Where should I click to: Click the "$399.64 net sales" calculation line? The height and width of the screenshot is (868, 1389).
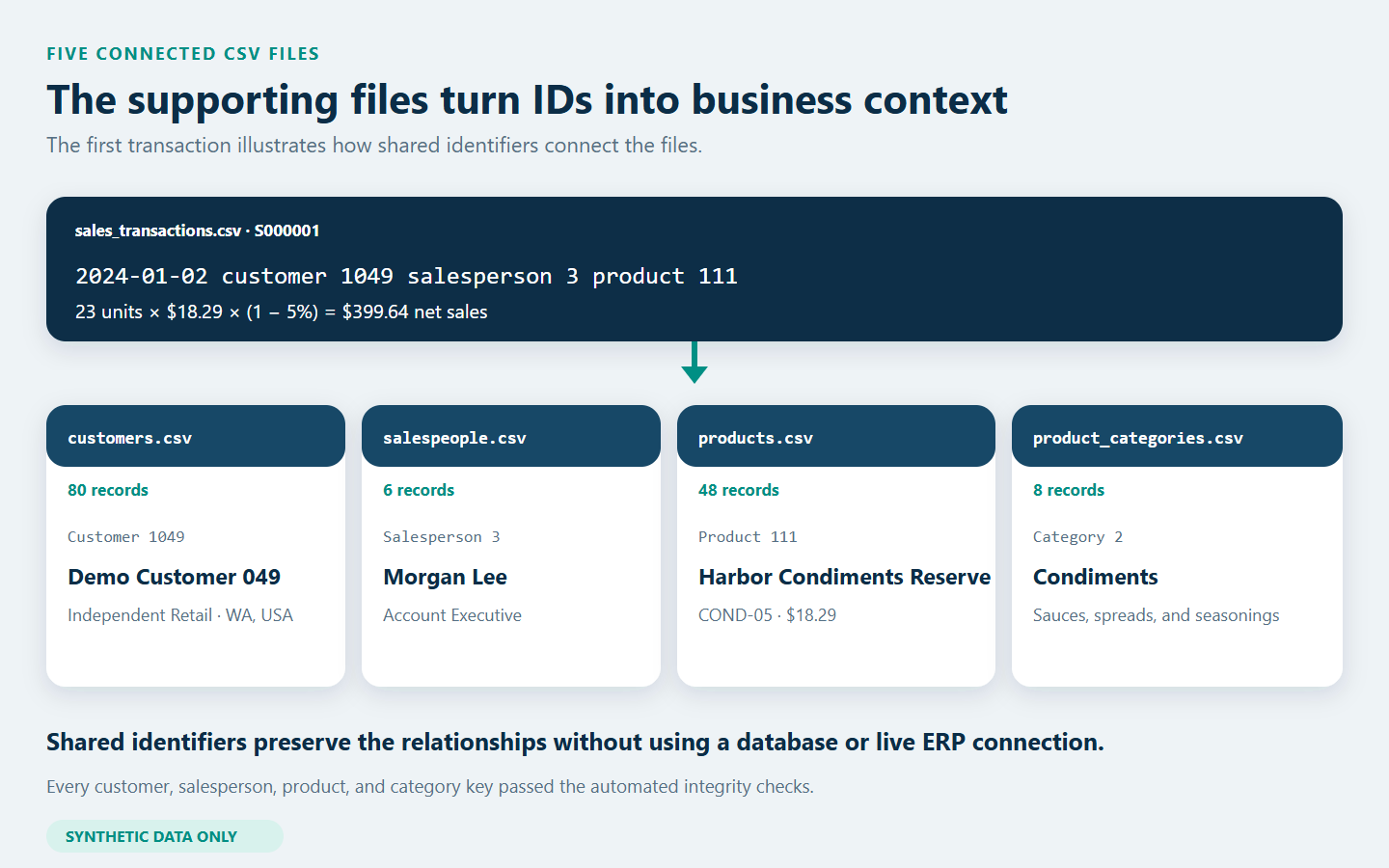coord(282,312)
